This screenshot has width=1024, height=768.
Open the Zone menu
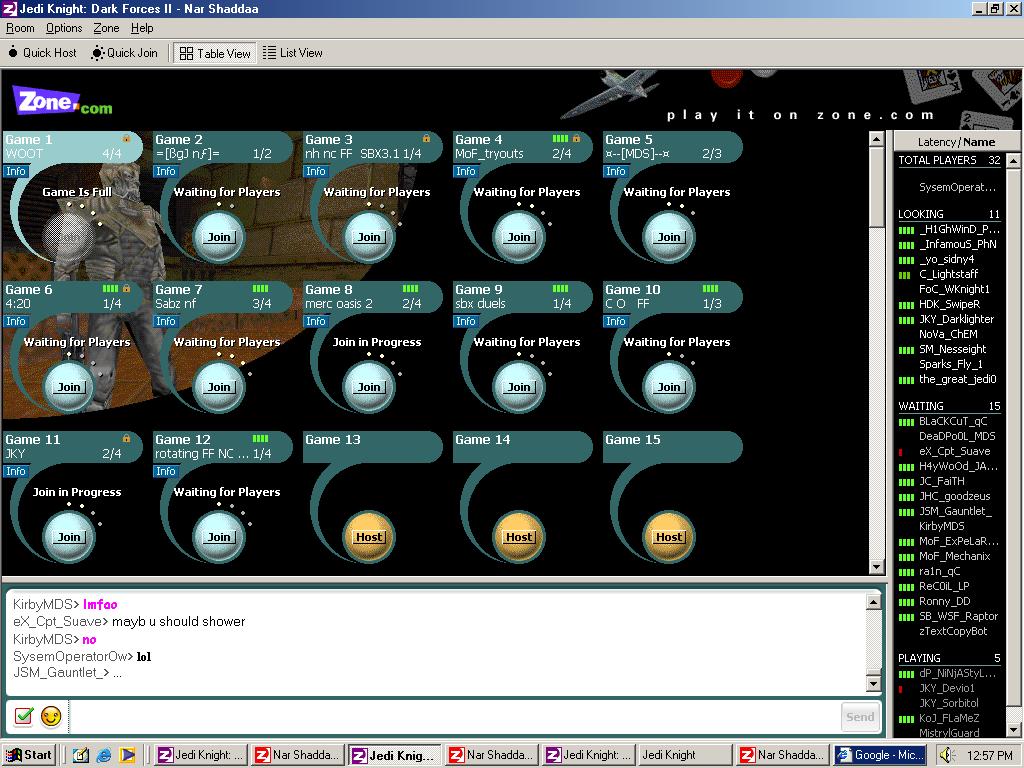(106, 28)
